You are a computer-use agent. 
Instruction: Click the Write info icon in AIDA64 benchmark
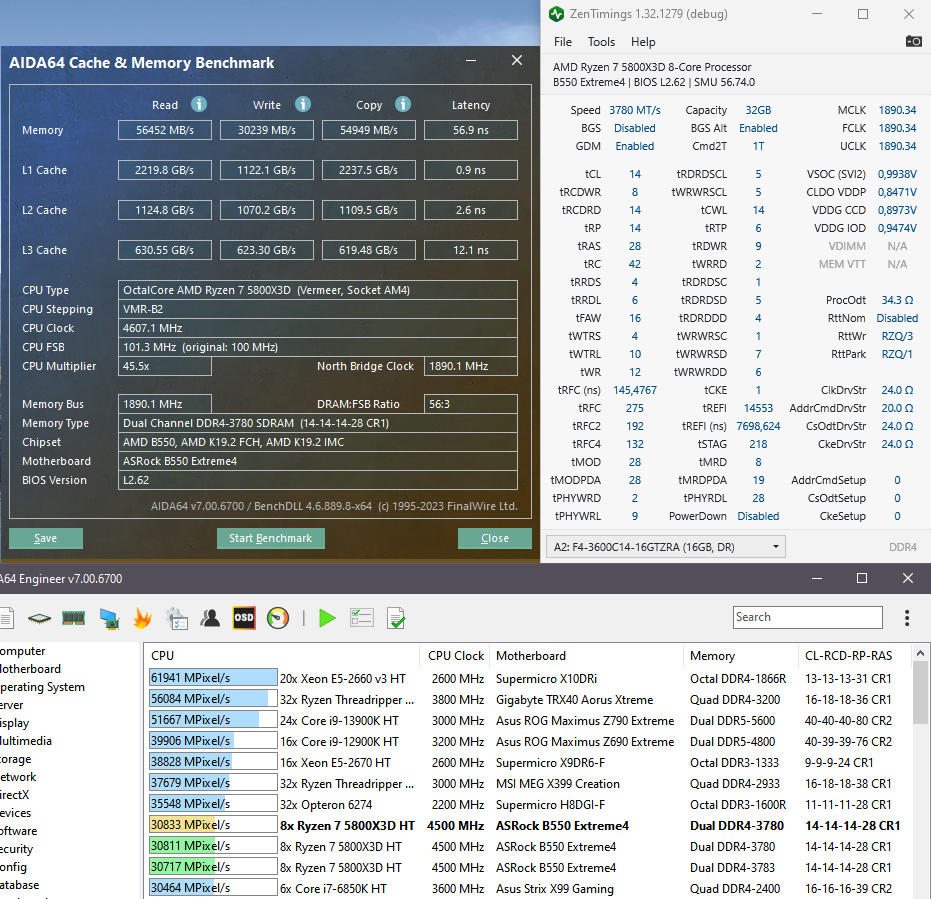303,105
